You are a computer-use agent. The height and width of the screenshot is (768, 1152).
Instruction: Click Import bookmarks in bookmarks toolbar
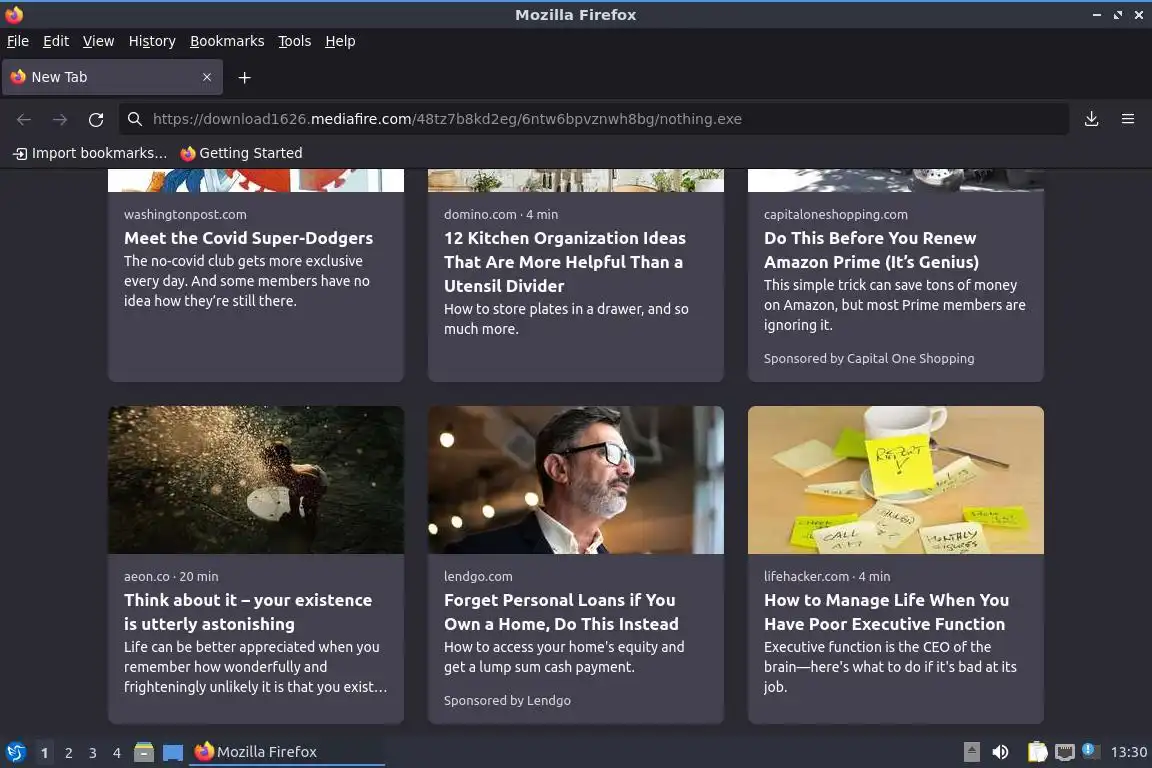[x=90, y=153]
